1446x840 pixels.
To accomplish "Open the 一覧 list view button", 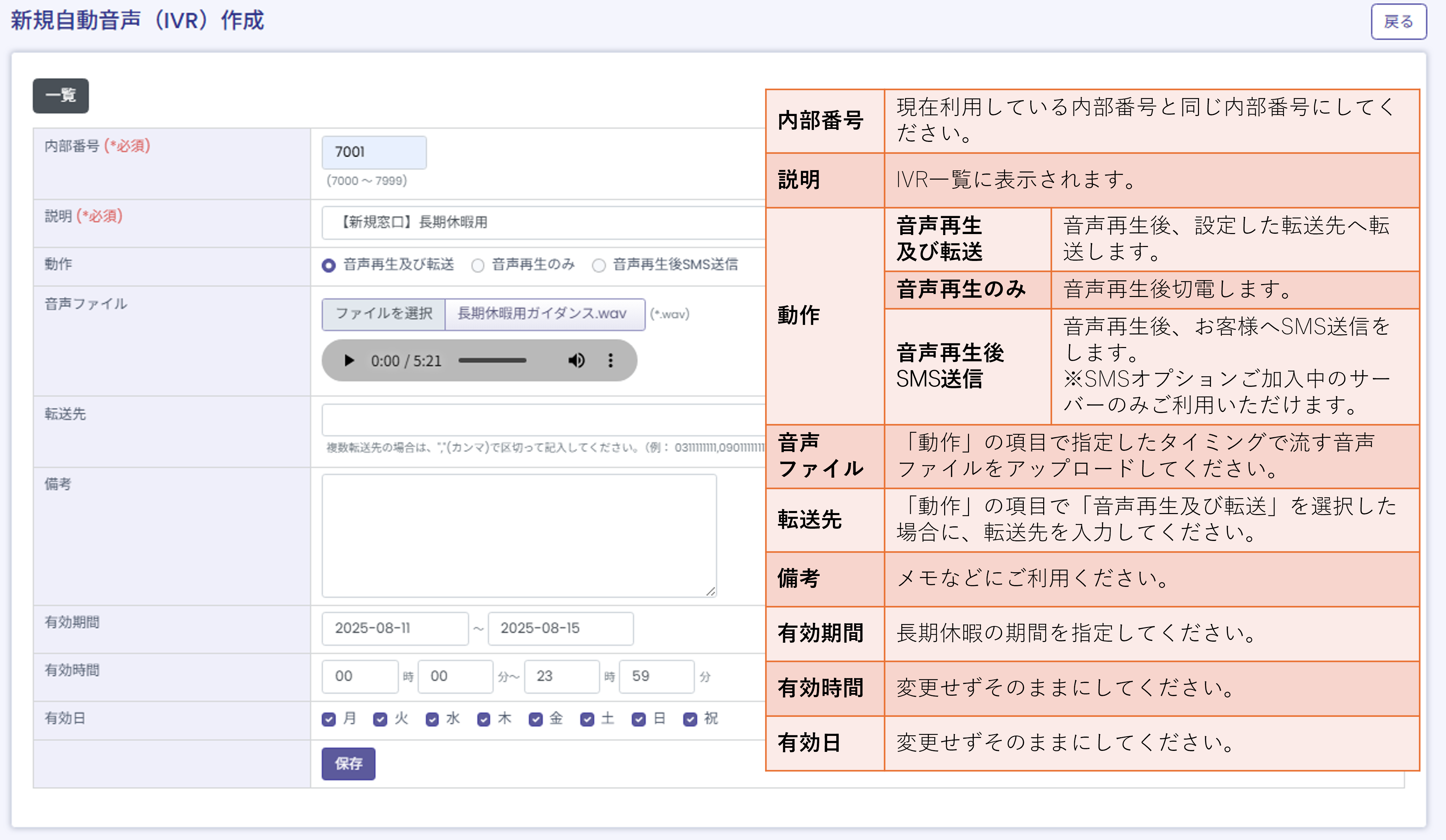I will tap(61, 96).
